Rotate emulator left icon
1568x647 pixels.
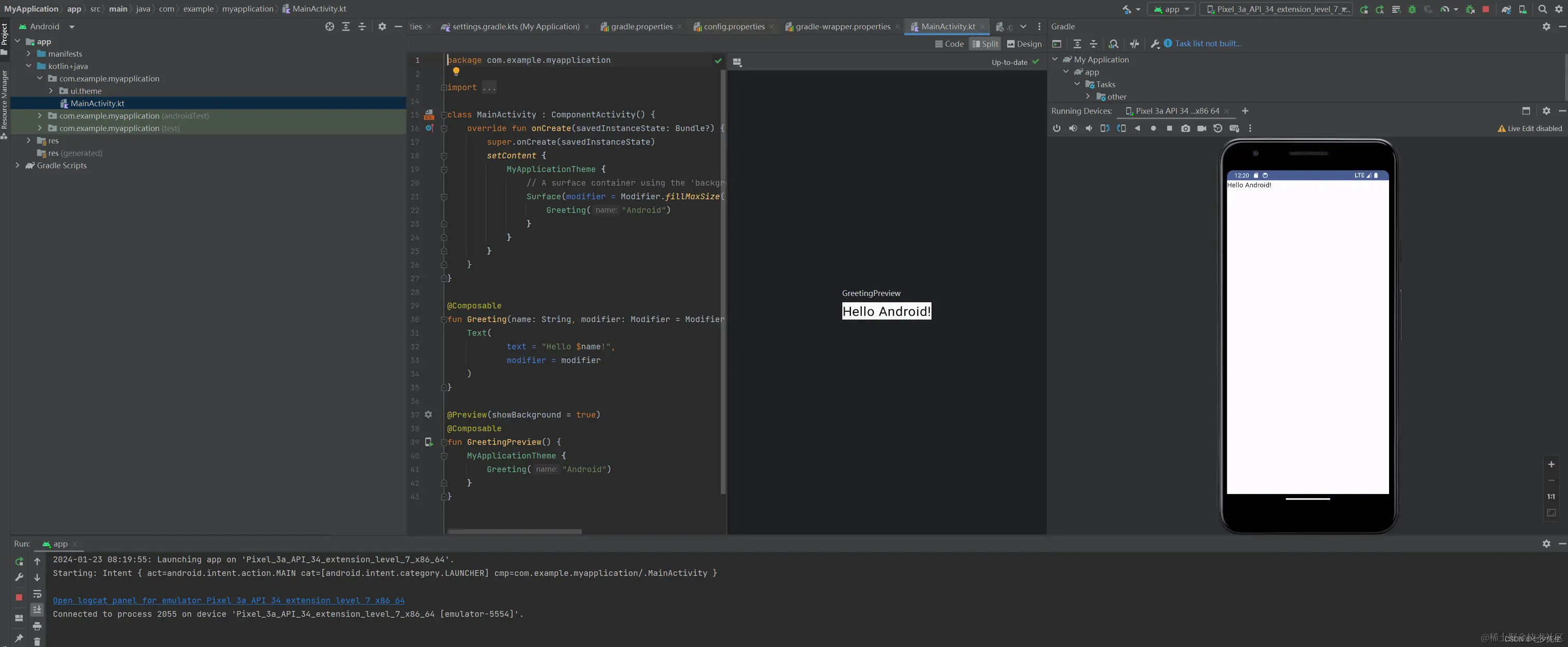click(x=1105, y=129)
